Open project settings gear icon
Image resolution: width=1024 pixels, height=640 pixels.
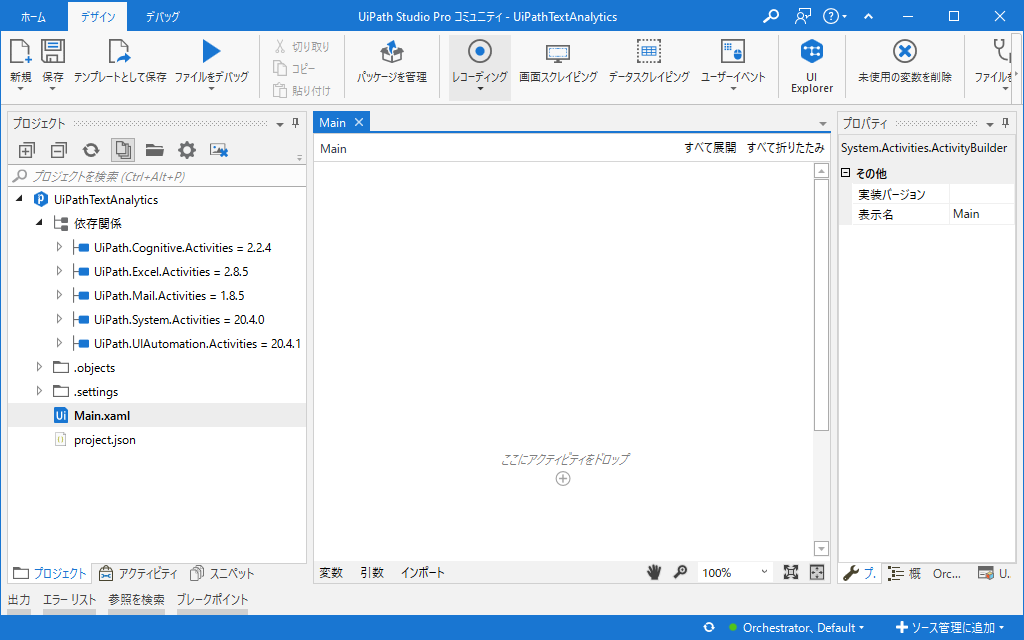click(187, 150)
